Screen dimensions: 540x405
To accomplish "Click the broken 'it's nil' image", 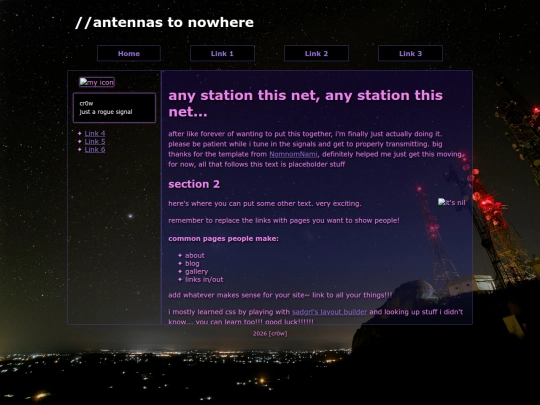I will [451, 202].
